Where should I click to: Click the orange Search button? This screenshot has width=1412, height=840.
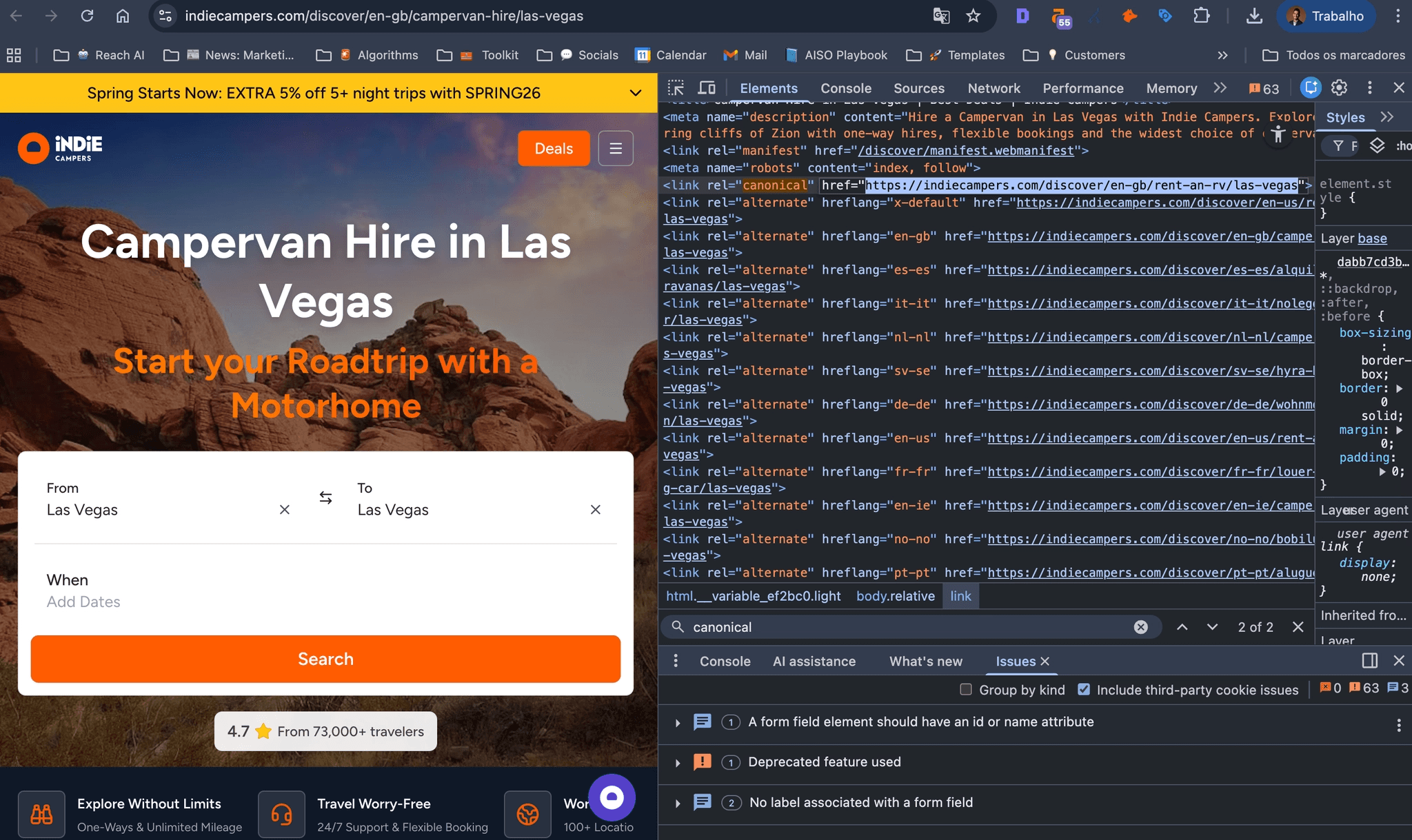click(x=325, y=659)
